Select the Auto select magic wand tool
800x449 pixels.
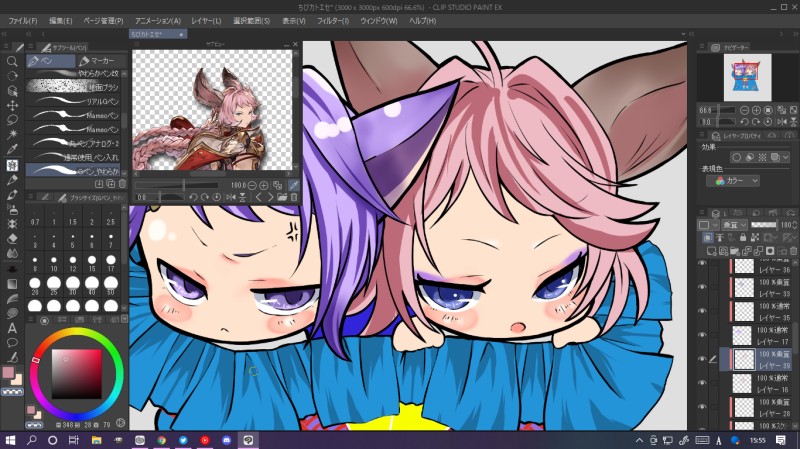click(x=12, y=134)
